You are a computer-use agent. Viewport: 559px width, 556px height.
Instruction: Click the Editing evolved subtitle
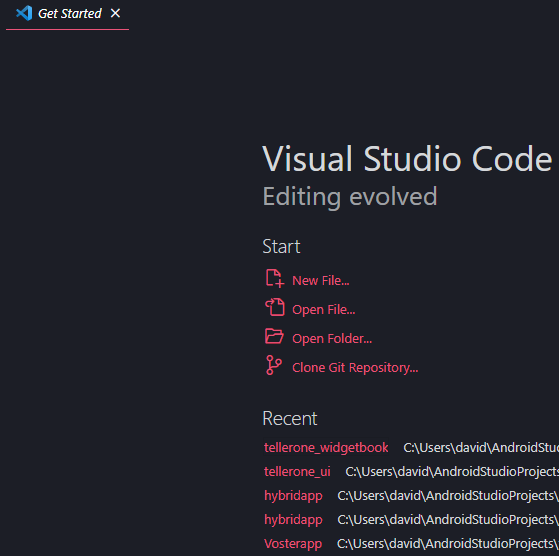pyautogui.click(x=350, y=197)
